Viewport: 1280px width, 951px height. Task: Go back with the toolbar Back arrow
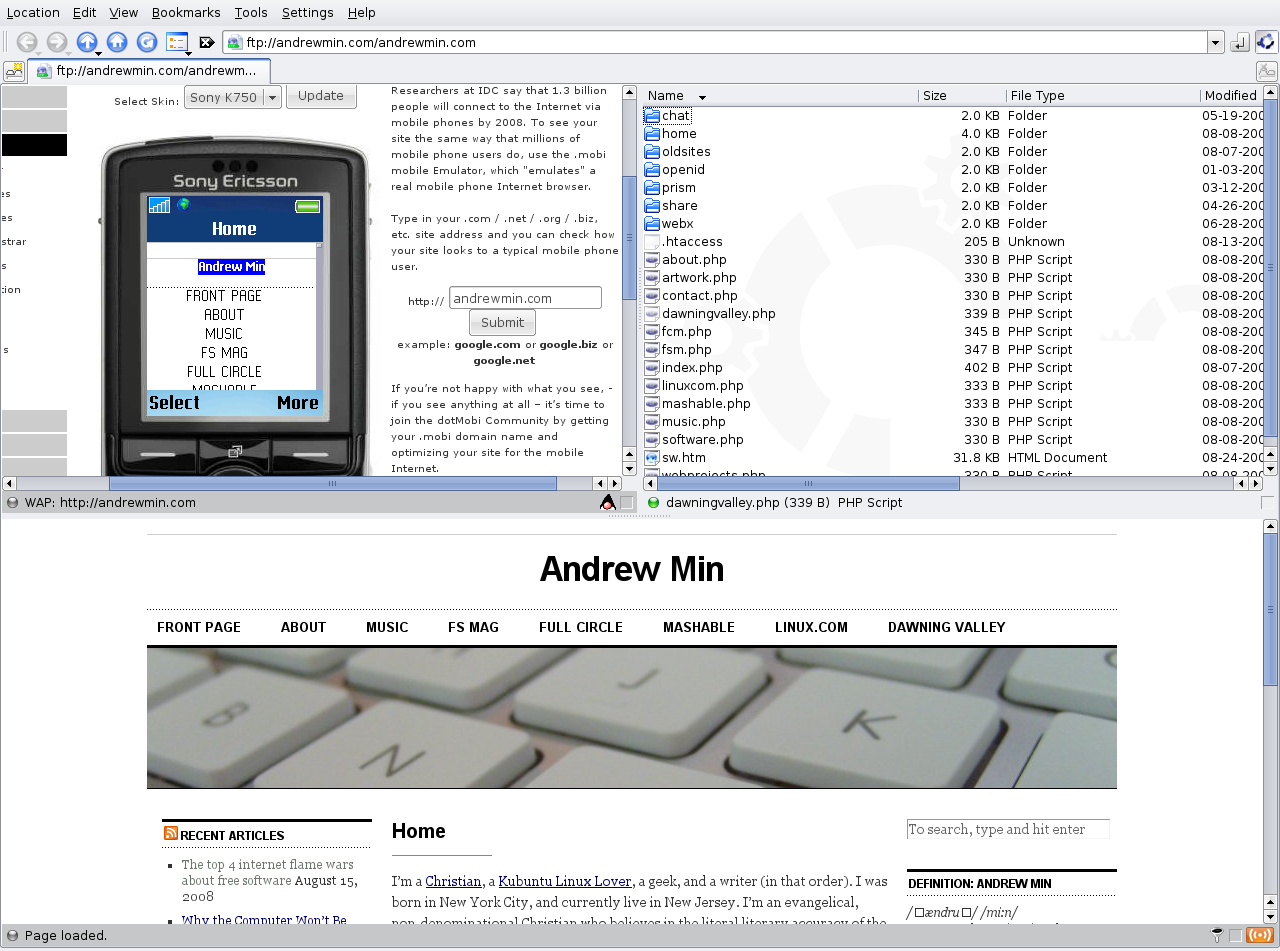pos(27,42)
